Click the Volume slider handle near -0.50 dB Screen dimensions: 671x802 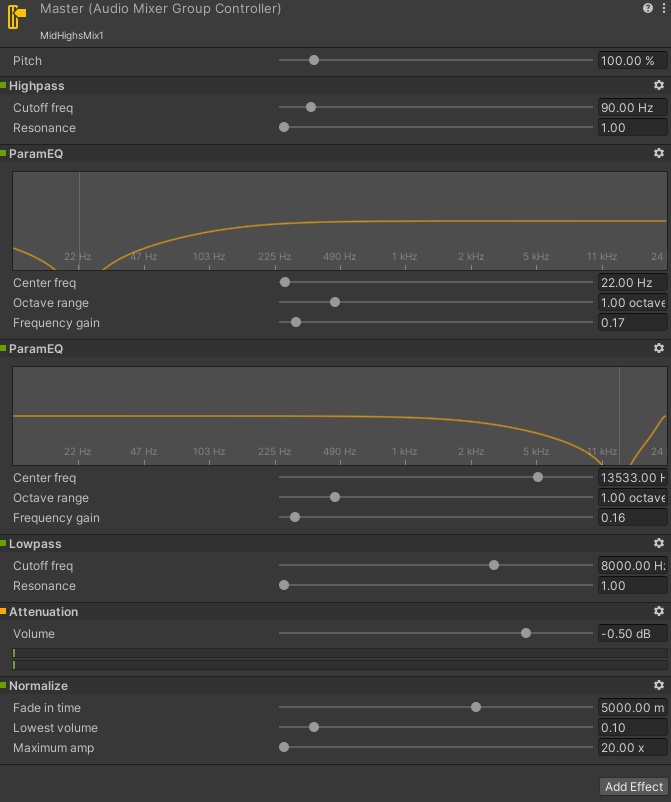coord(527,633)
